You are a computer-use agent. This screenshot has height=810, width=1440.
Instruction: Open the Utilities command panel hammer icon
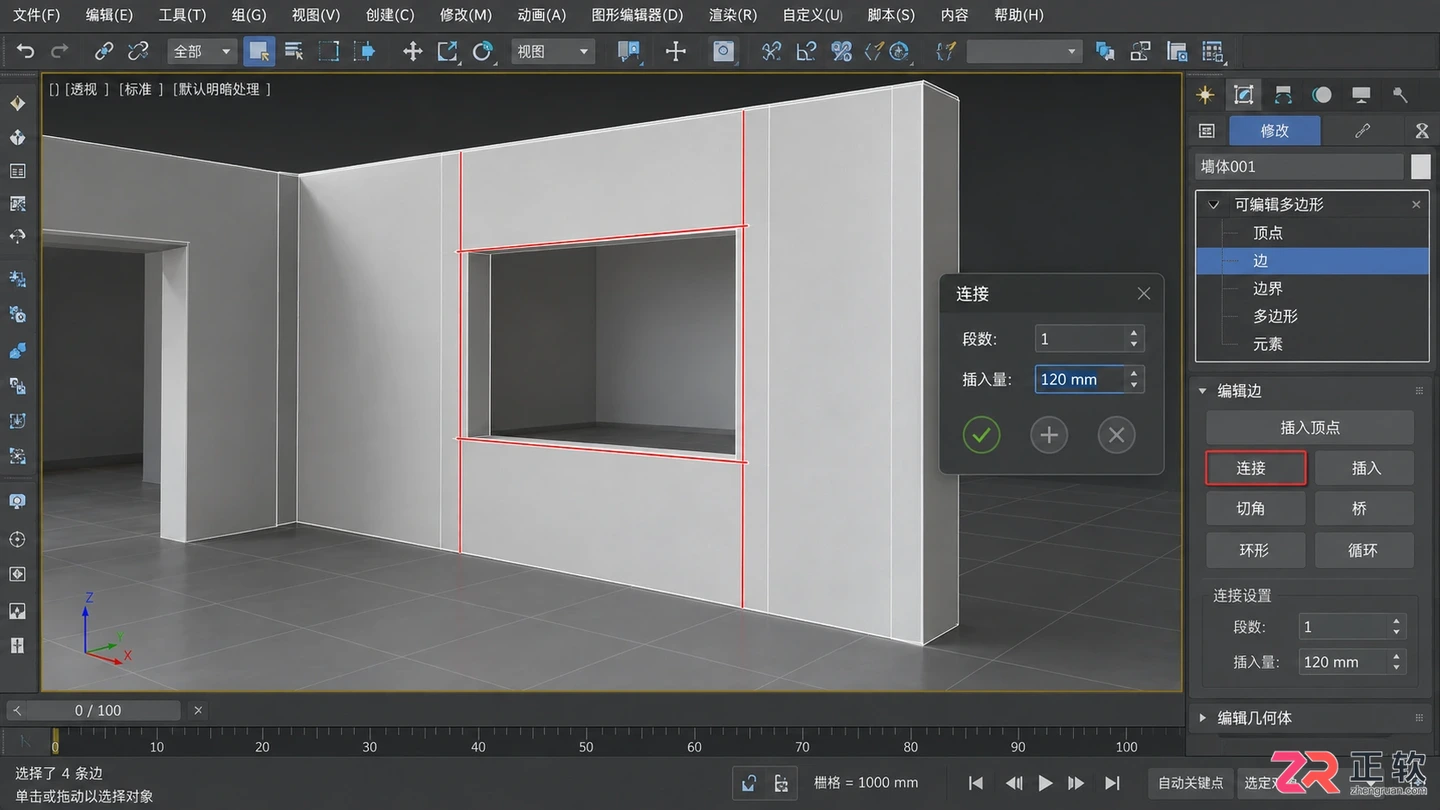point(1400,95)
